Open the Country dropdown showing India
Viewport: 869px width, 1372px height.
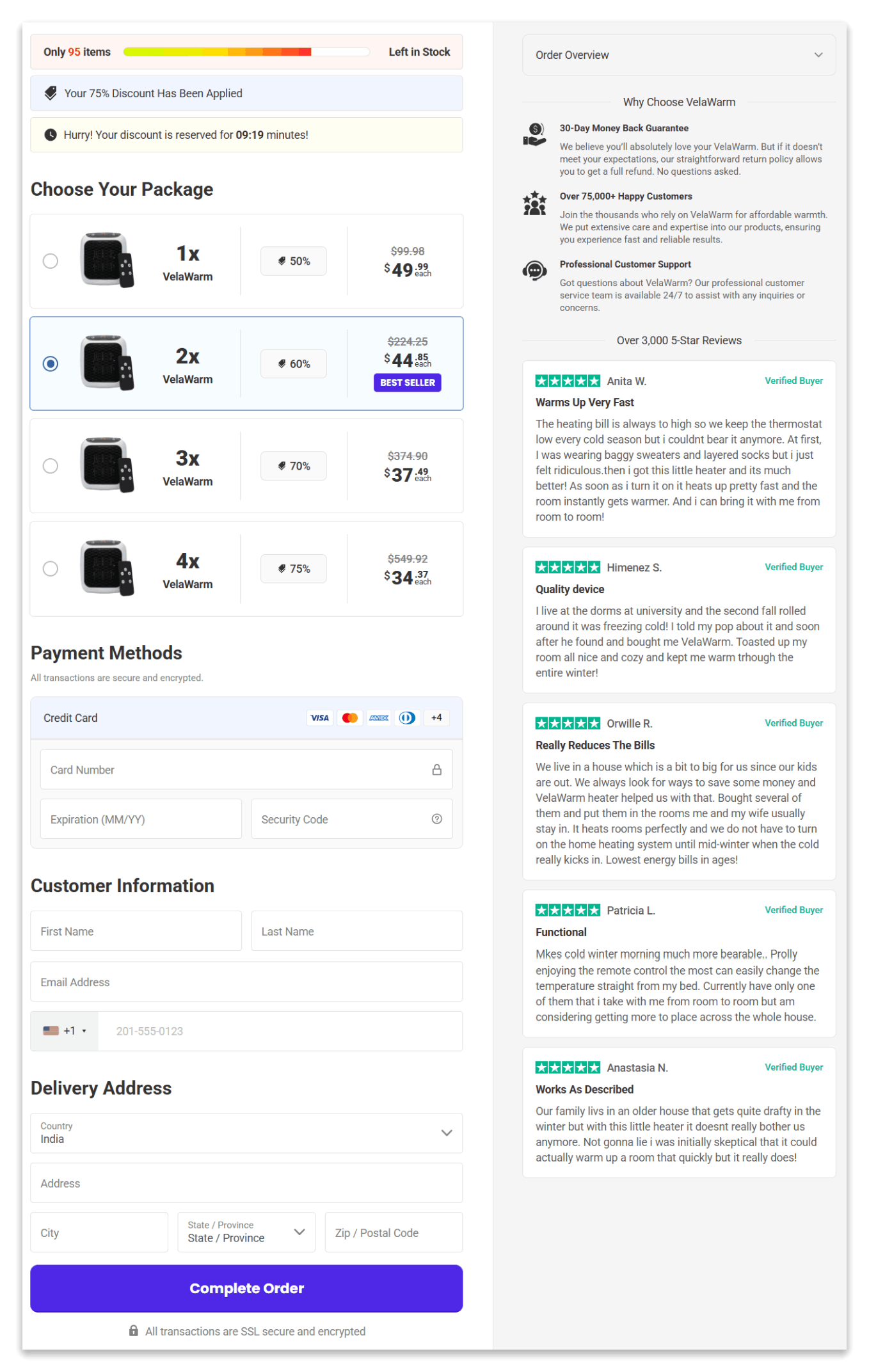246,1133
